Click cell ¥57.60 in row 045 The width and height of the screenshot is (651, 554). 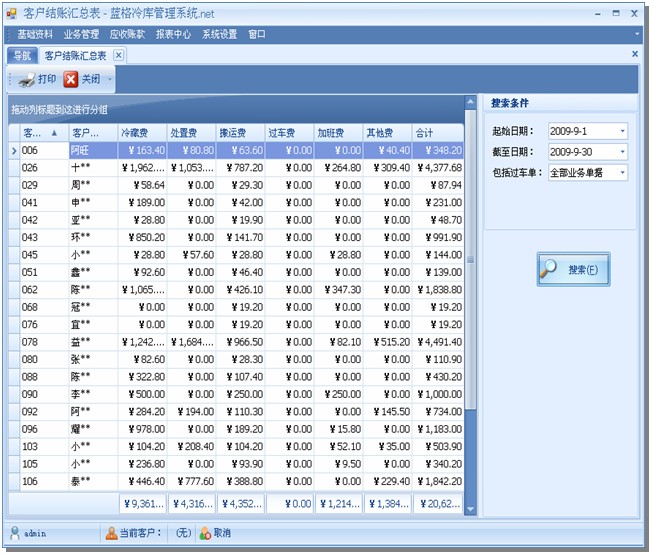[191, 255]
